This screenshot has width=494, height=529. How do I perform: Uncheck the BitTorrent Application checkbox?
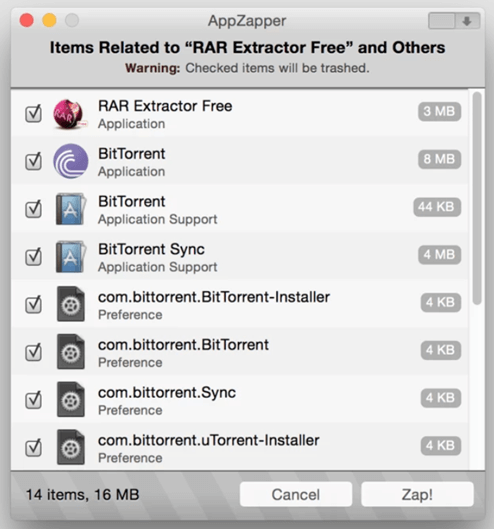click(x=33, y=161)
